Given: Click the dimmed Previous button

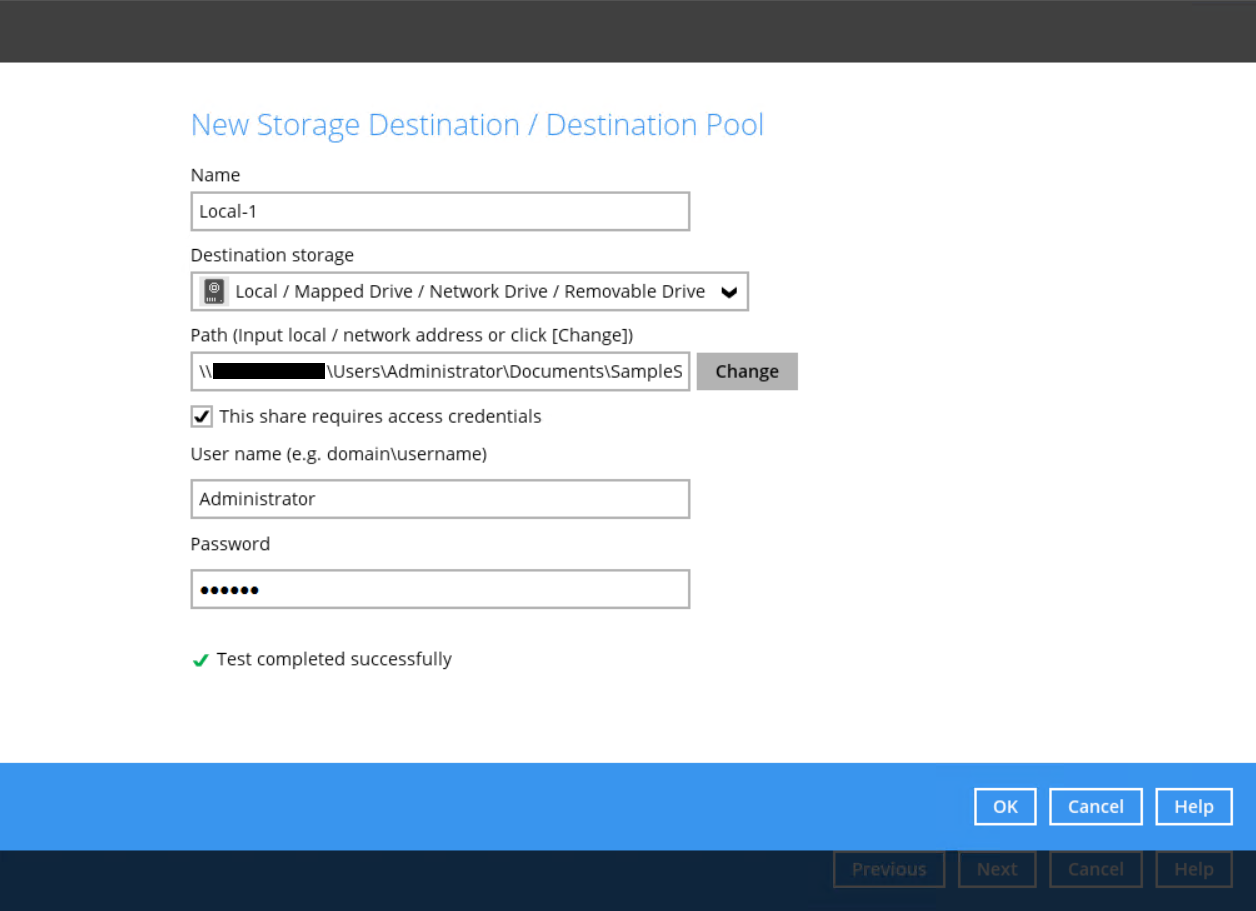Looking at the screenshot, I should (x=888, y=869).
